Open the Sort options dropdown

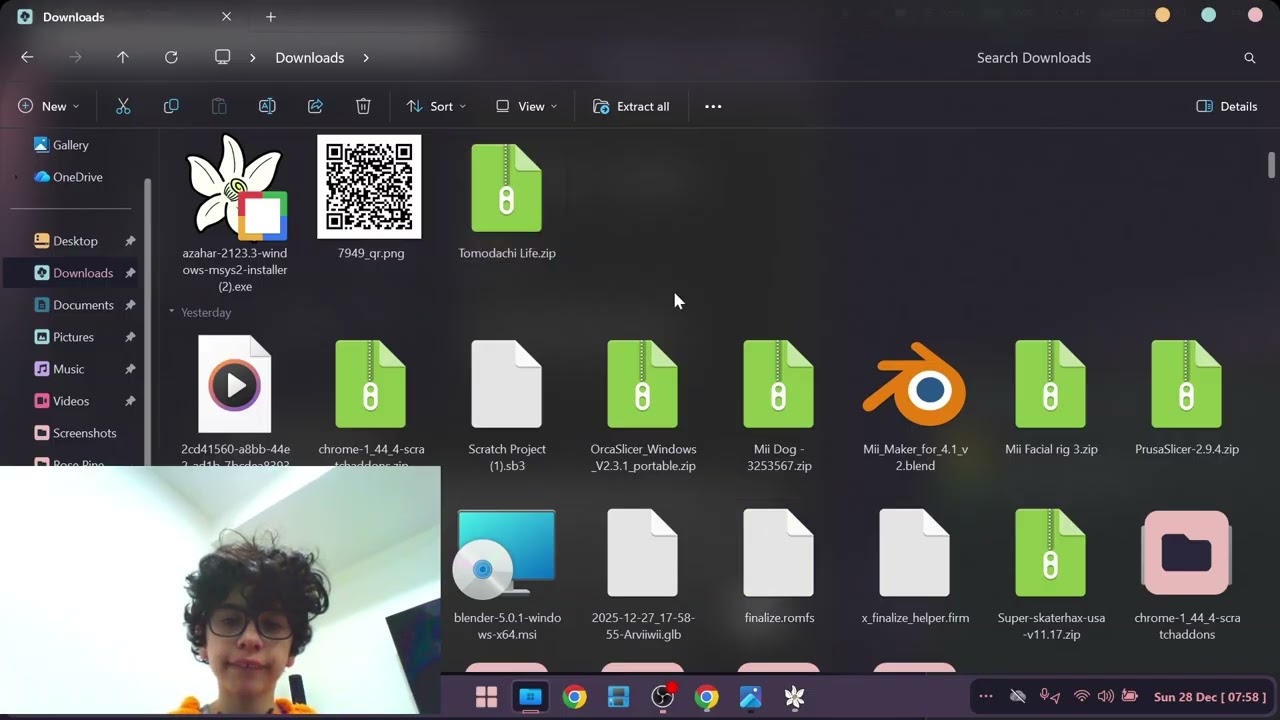pyautogui.click(x=436, y=106)
